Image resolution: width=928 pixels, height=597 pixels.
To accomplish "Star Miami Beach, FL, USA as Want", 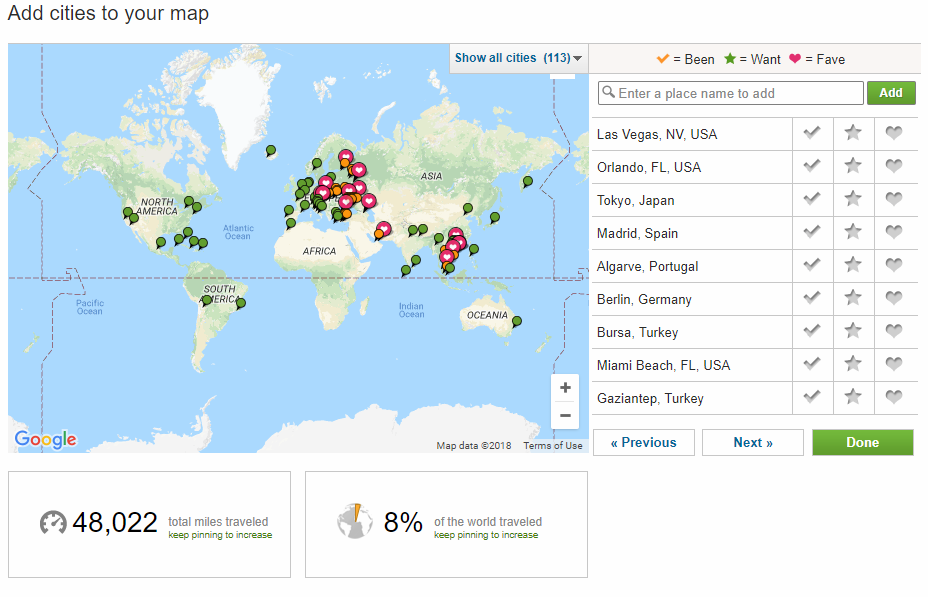I will pyautogui.click(x=853, y=363).
